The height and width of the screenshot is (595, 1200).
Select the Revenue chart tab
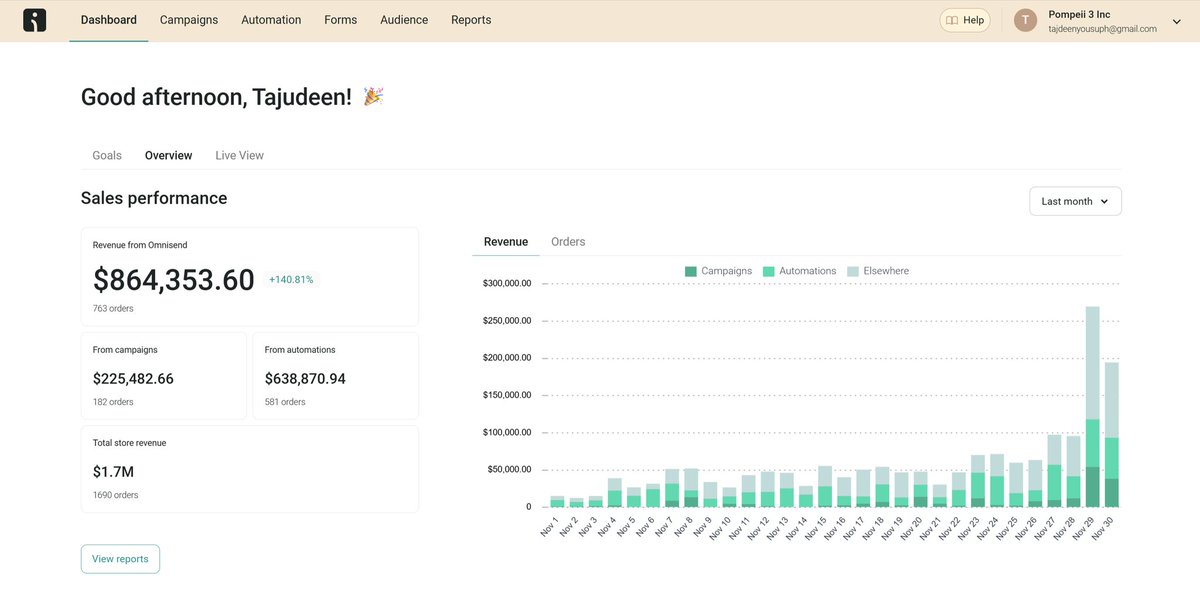click(x=506, y=242)
